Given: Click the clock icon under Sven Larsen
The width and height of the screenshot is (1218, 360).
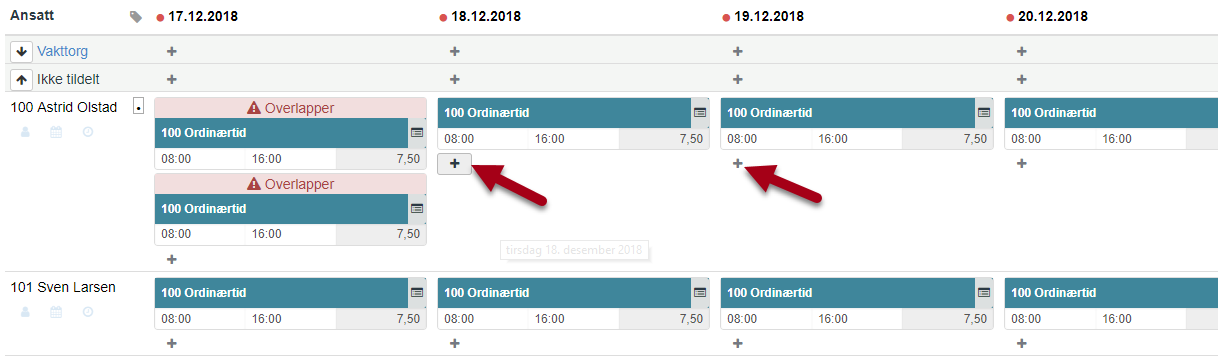Looking at the screenshot, I should point(88,312).
